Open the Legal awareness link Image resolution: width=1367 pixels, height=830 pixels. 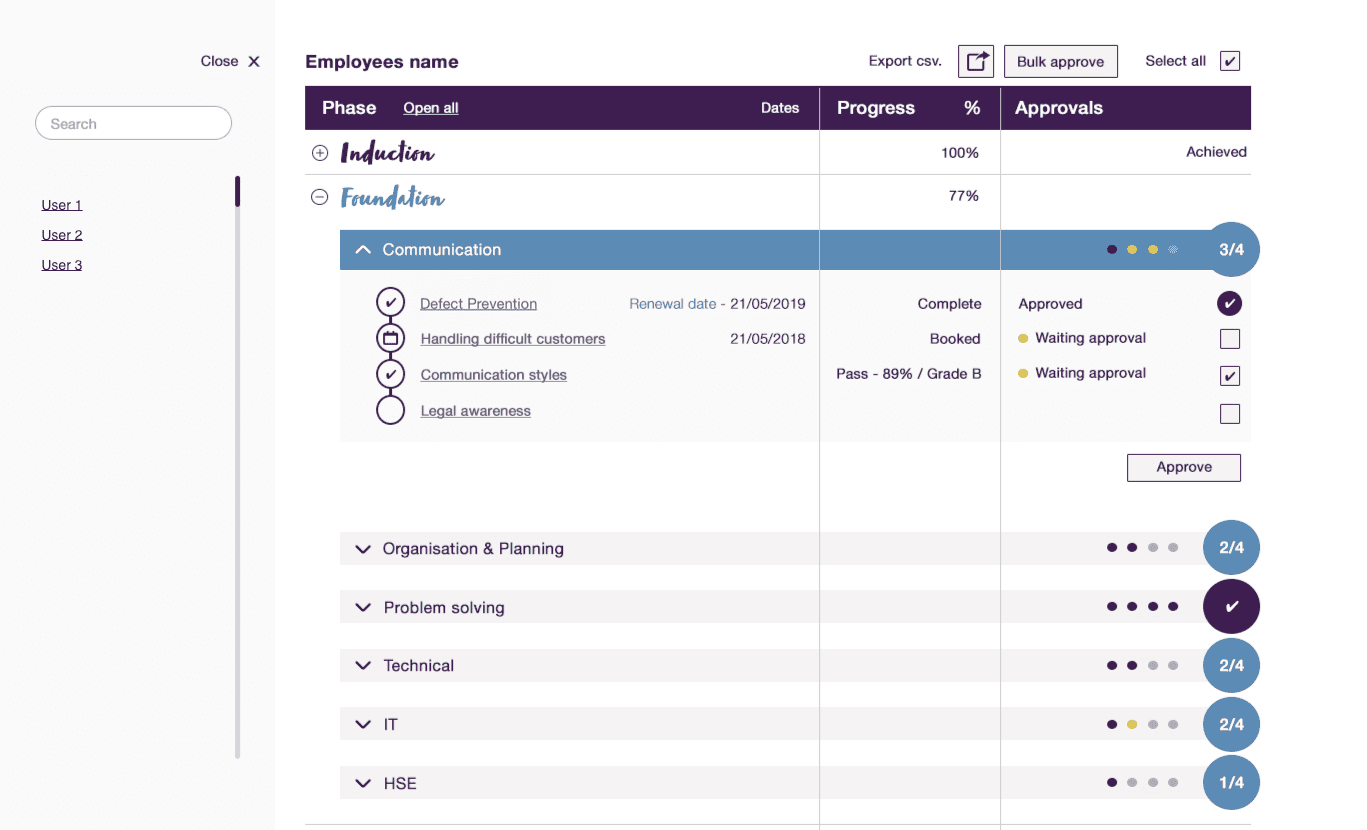[476, 411]
